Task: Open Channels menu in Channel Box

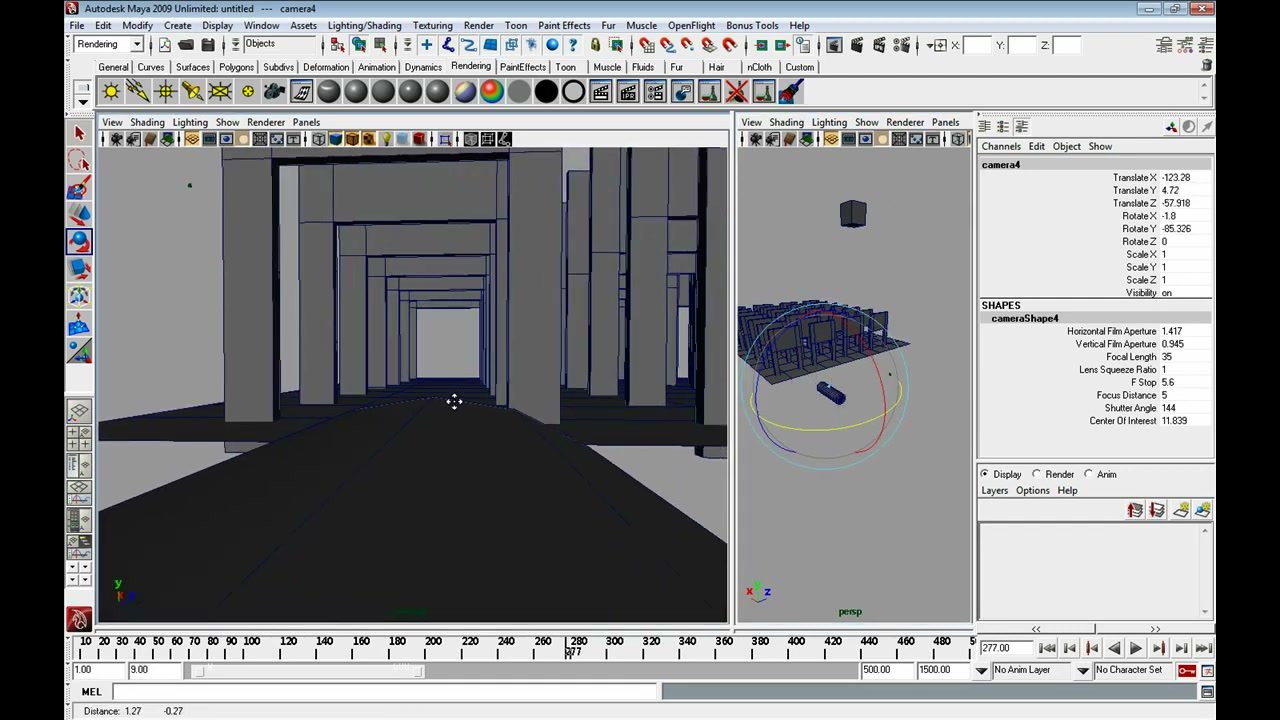Action: coord(1001,146)
